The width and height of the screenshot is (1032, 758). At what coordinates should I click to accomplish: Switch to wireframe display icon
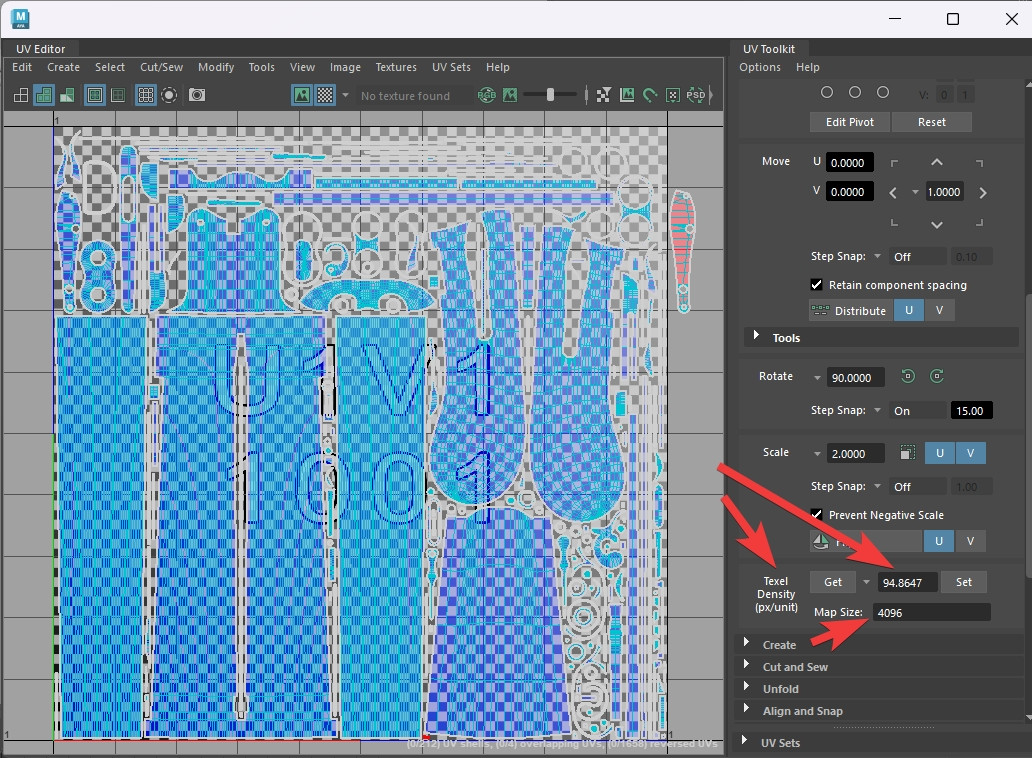pyautogui.click(x=20, y=95)
